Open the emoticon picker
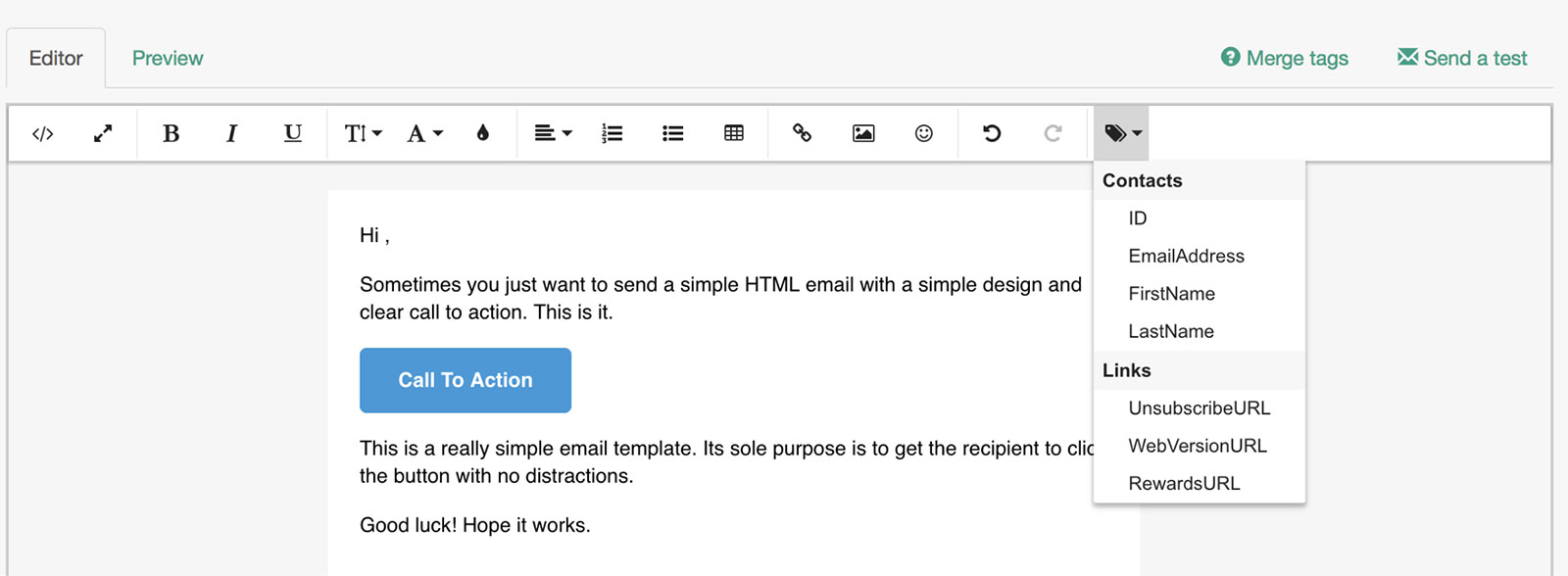The height and width of the screenshot is (576, 1568). pyautogui.click(x=924, y=133)
